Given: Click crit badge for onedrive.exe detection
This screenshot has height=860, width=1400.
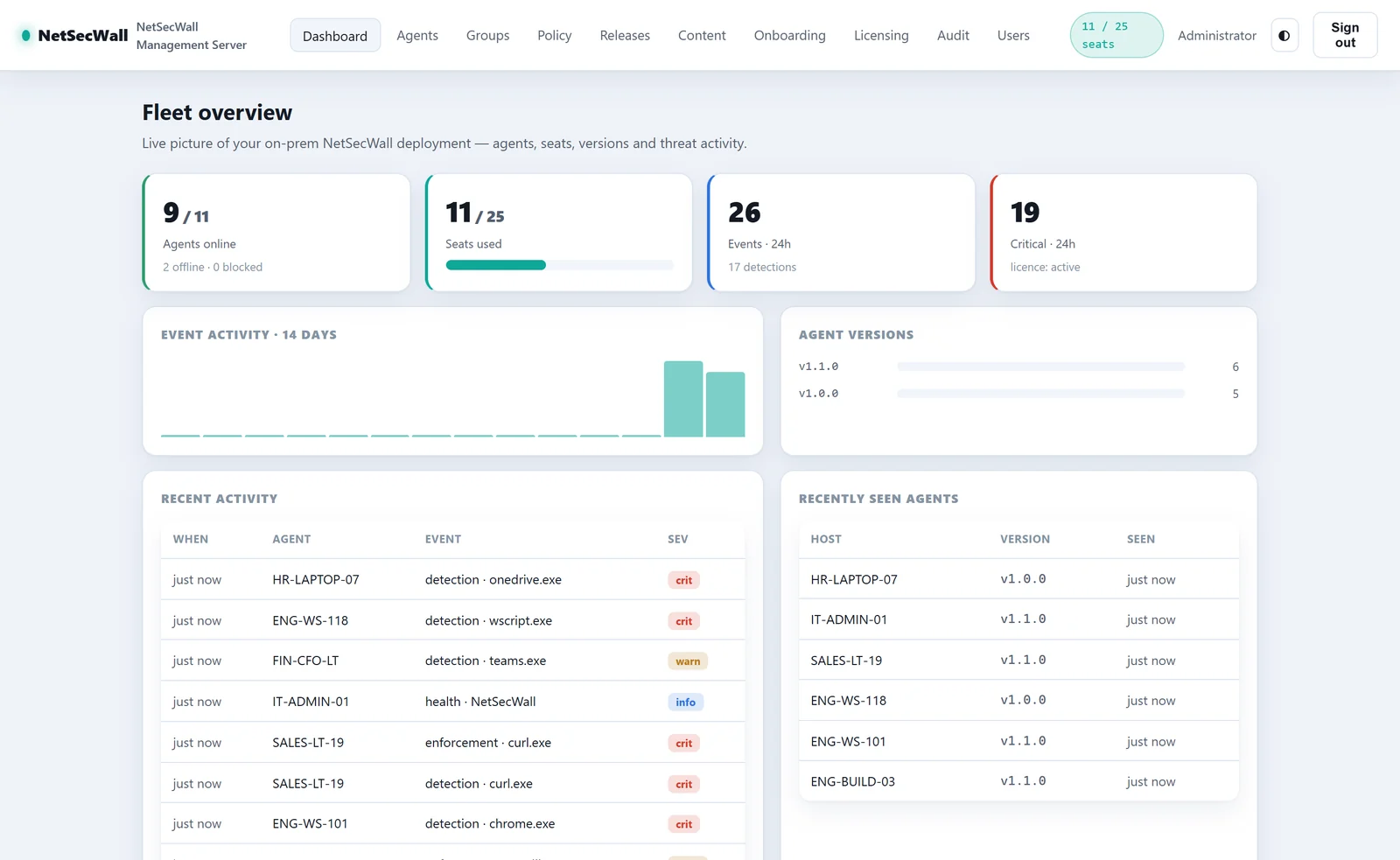Looking at the screenshot, I should (x=683, y=580).
